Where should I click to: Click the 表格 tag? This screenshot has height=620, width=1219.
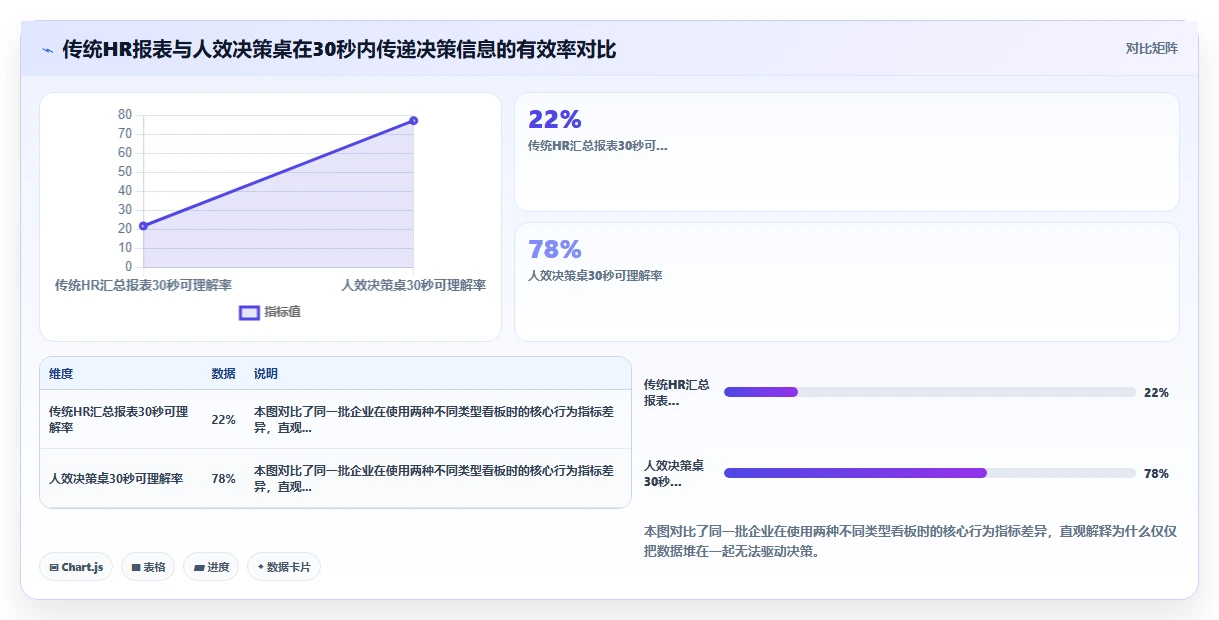coord(148,567)
